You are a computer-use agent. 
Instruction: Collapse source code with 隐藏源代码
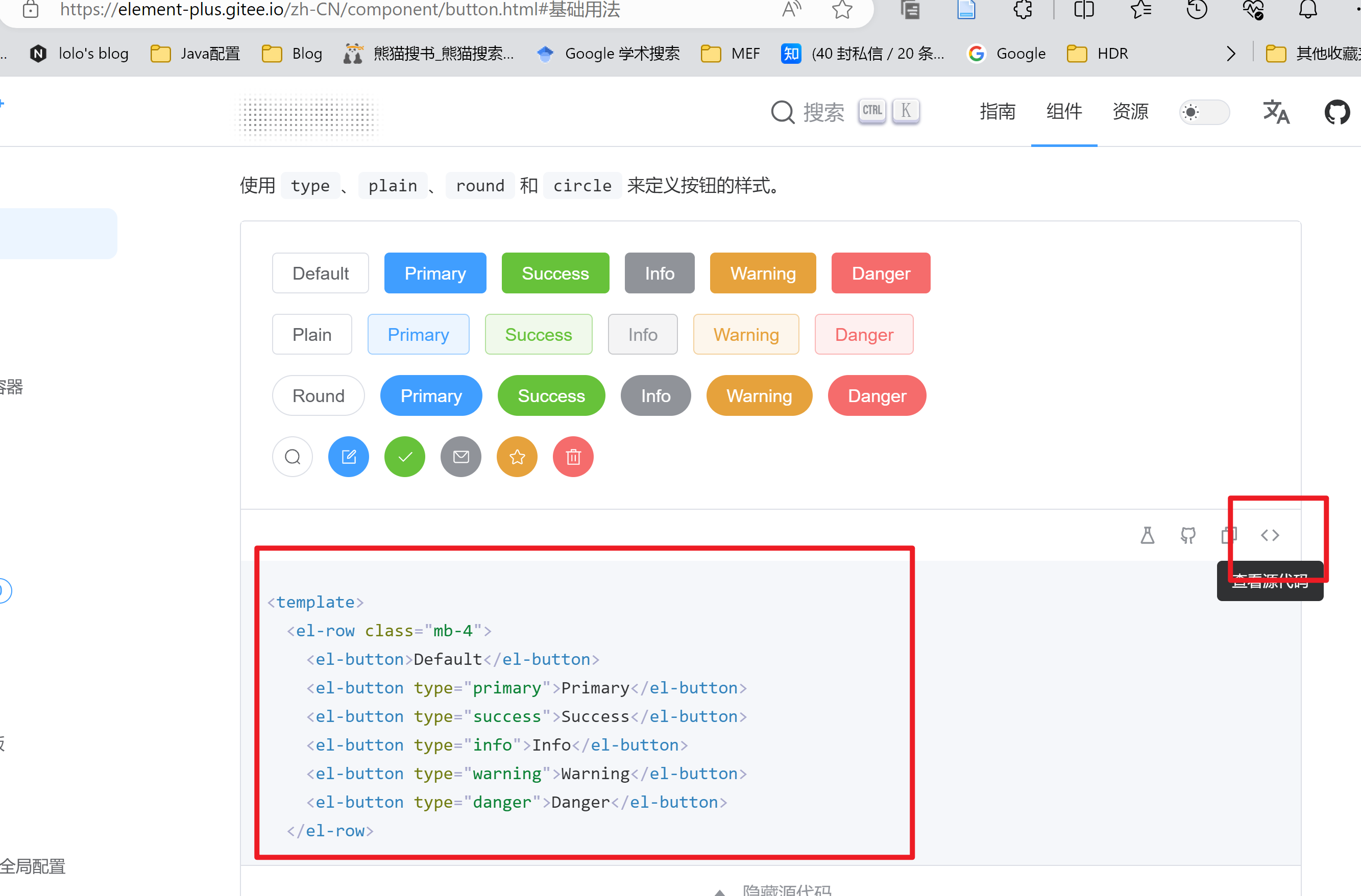tap(772, 889)
